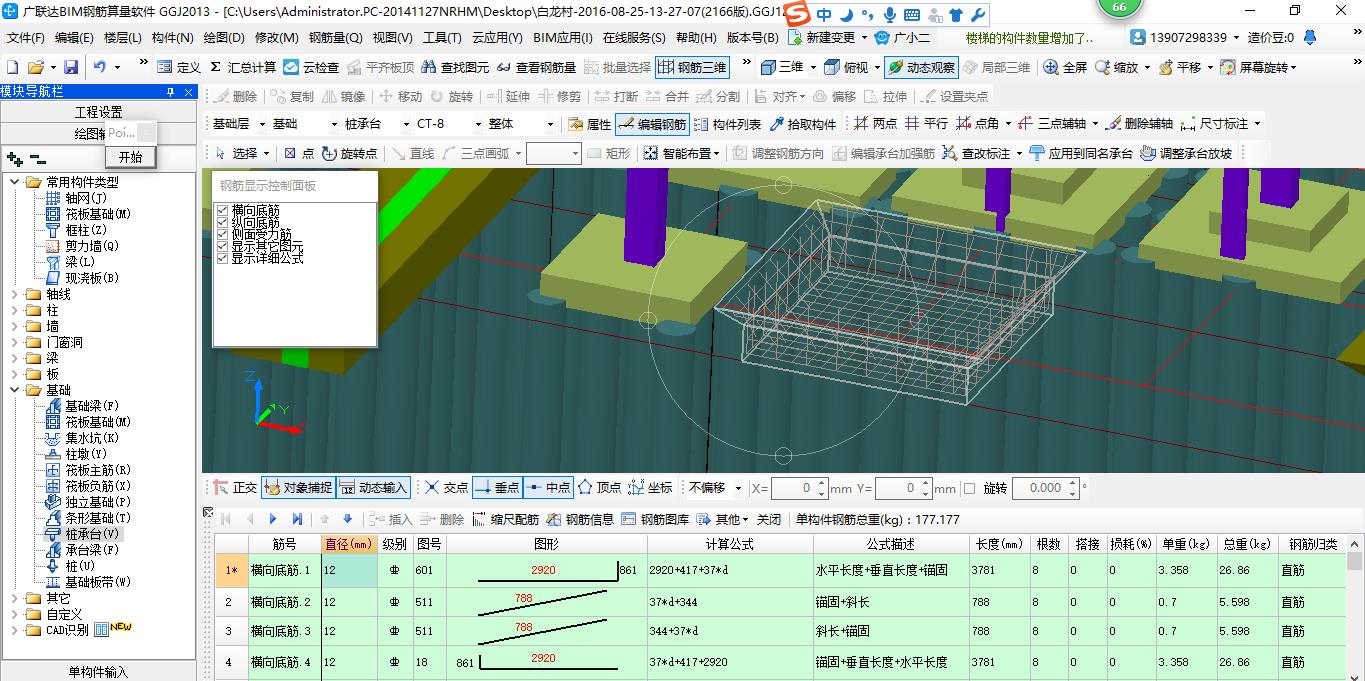Select 平行 parallel axis tool
The height and width of the screenshot is (681, 1365).
point(926,124)
